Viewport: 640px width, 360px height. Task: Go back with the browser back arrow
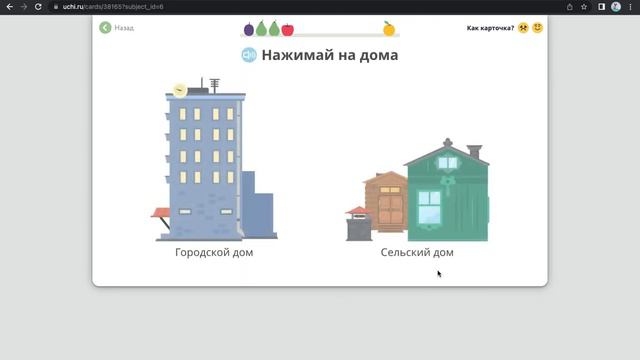coord(9,7)
